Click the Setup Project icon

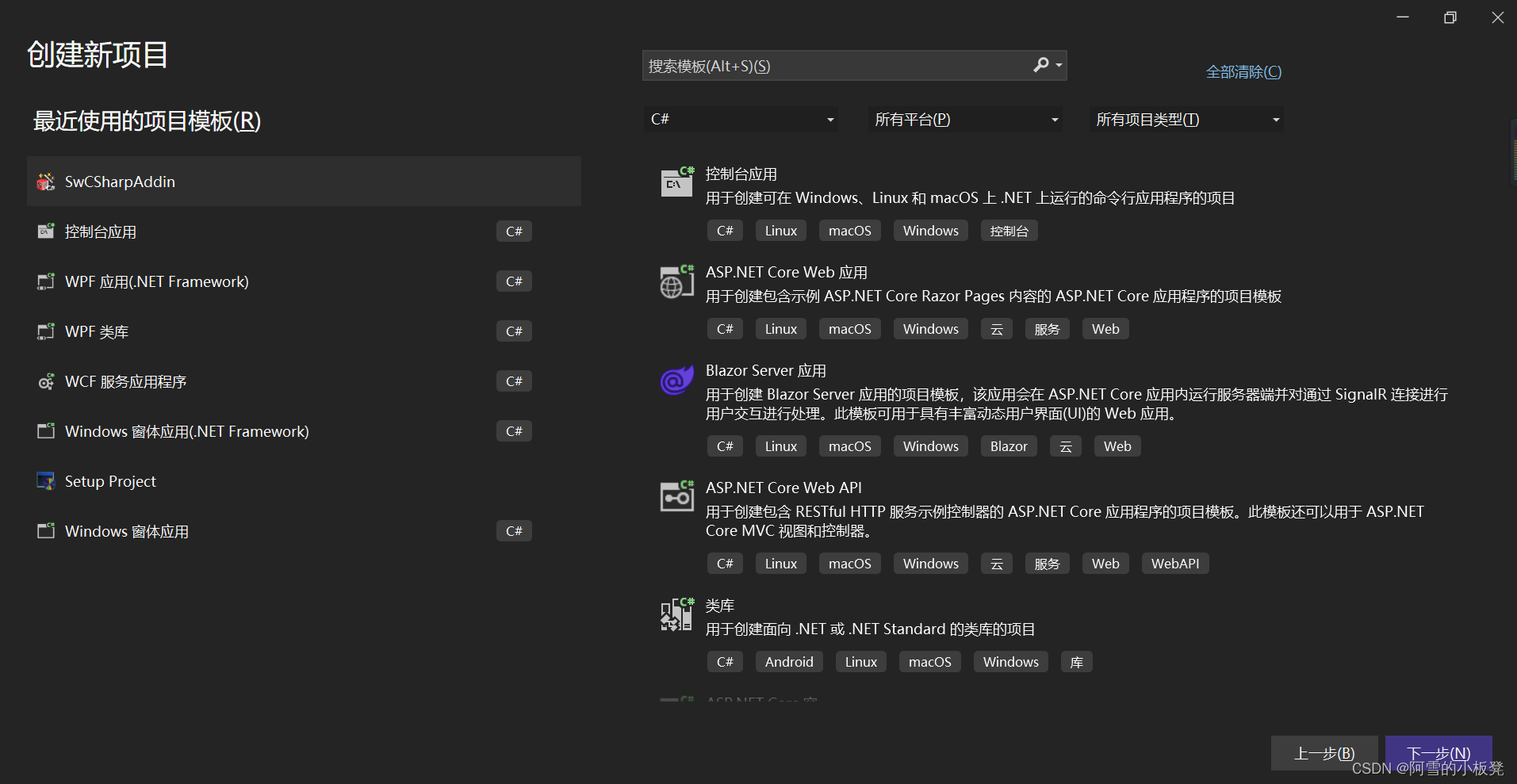click(46, 481)
